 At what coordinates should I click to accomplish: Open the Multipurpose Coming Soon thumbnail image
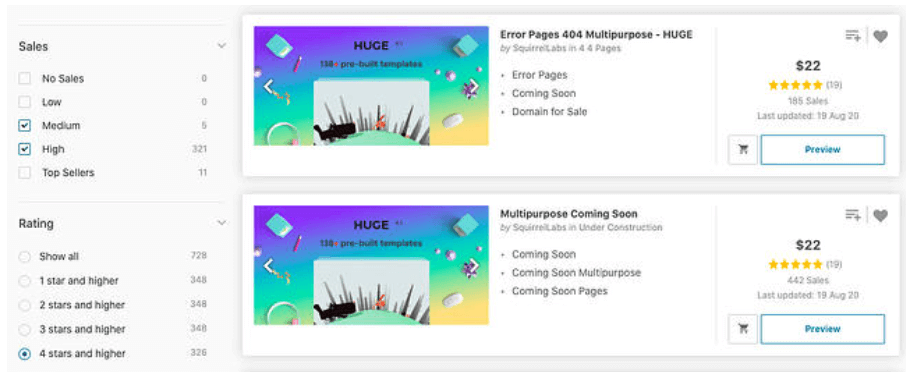(371, 265)
